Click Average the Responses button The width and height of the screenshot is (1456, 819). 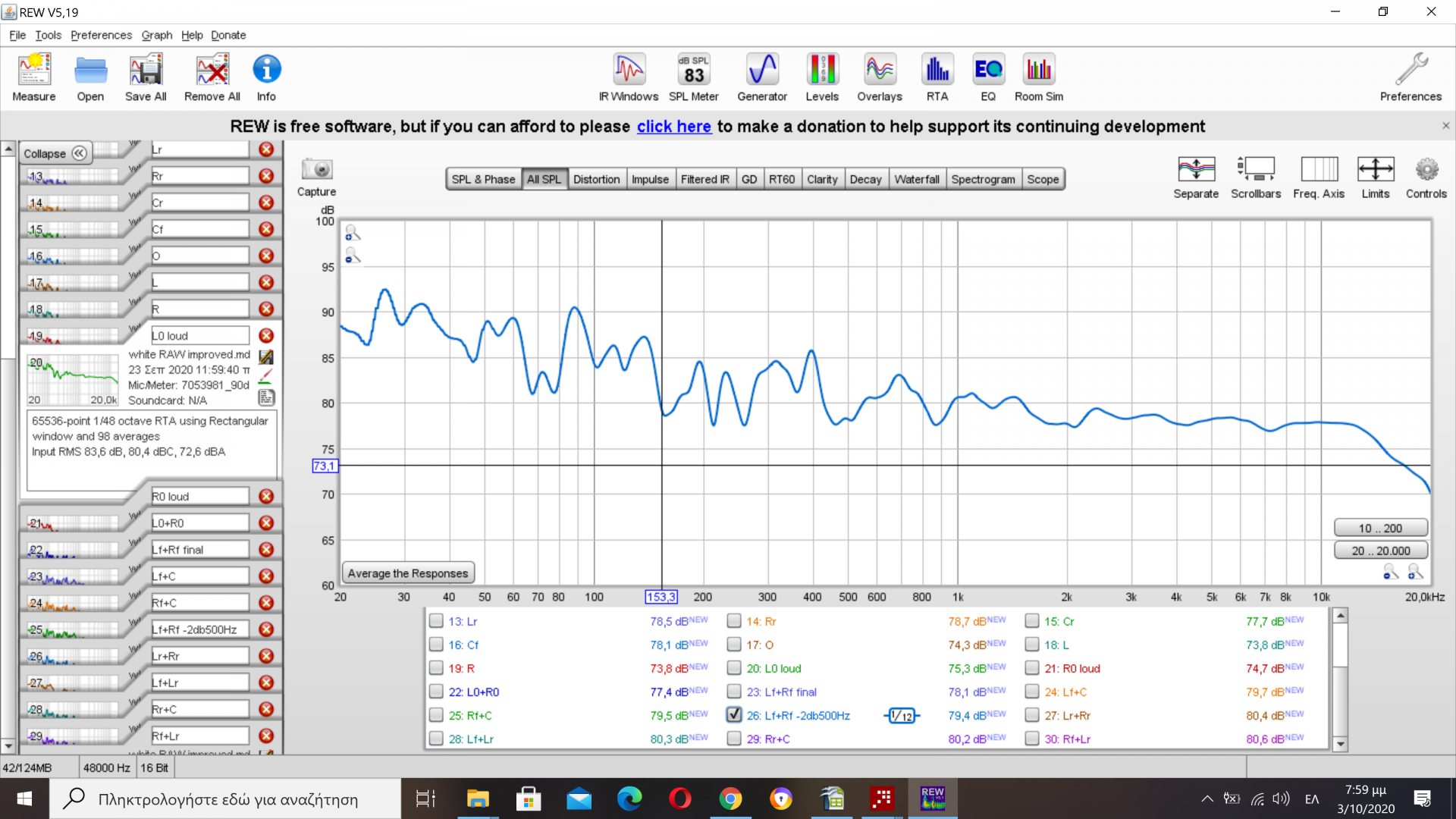[408, 573]
